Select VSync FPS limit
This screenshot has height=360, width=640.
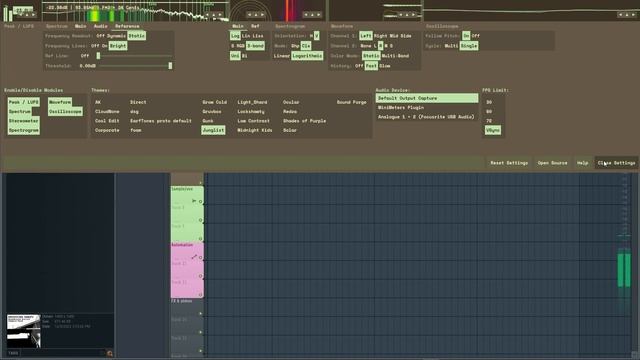point(493,130)
